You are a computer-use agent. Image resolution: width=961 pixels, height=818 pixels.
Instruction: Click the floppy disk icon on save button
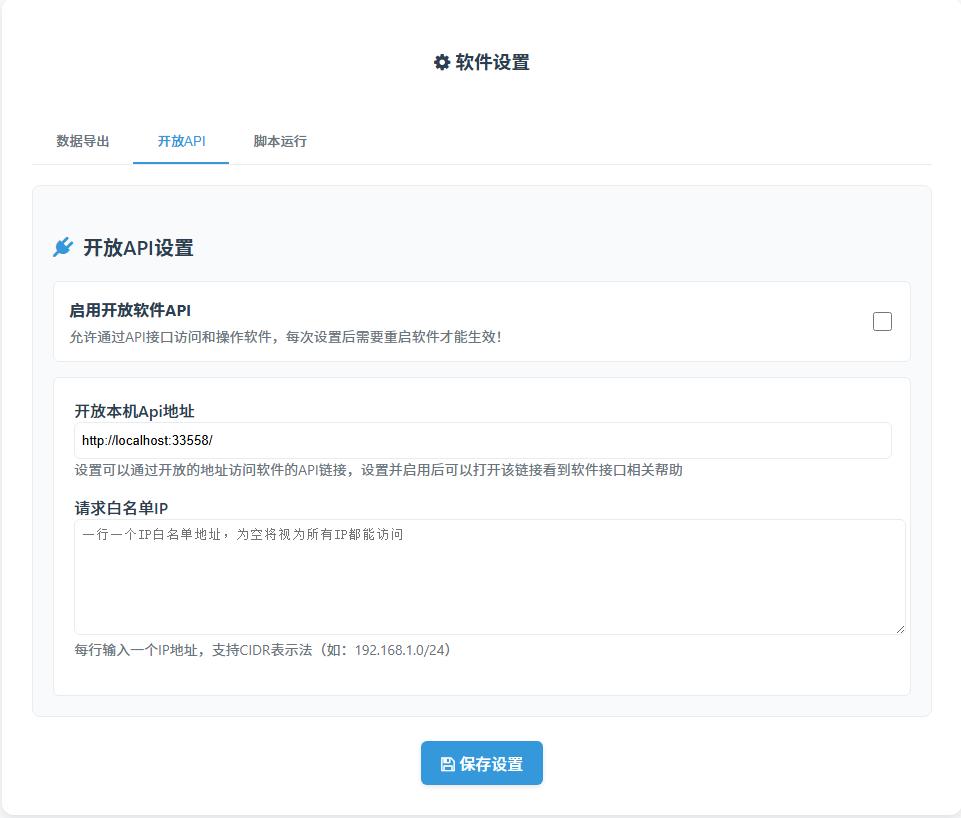coord(447,764)
